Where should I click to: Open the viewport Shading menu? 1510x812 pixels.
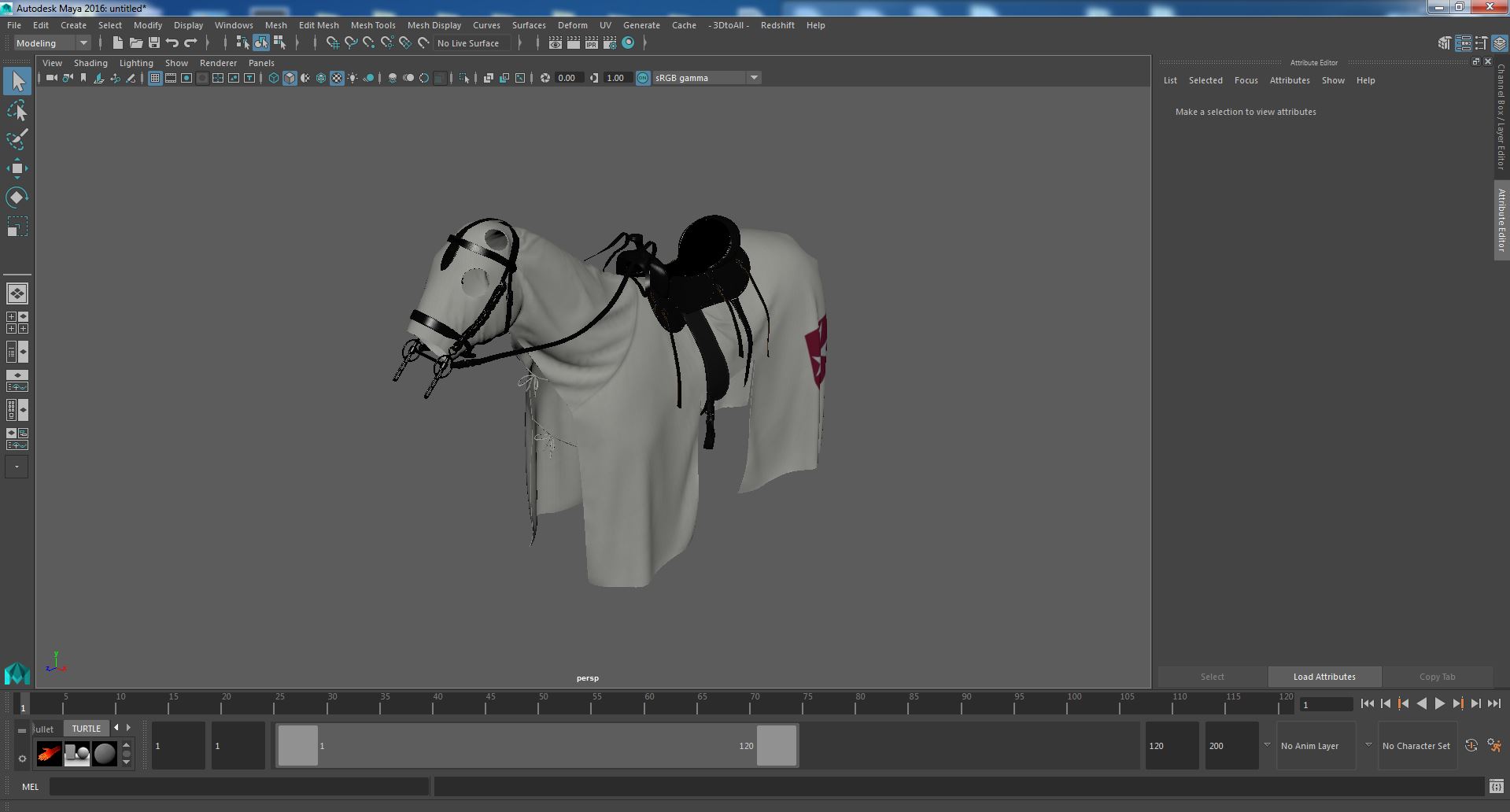(x=90, y=63)
